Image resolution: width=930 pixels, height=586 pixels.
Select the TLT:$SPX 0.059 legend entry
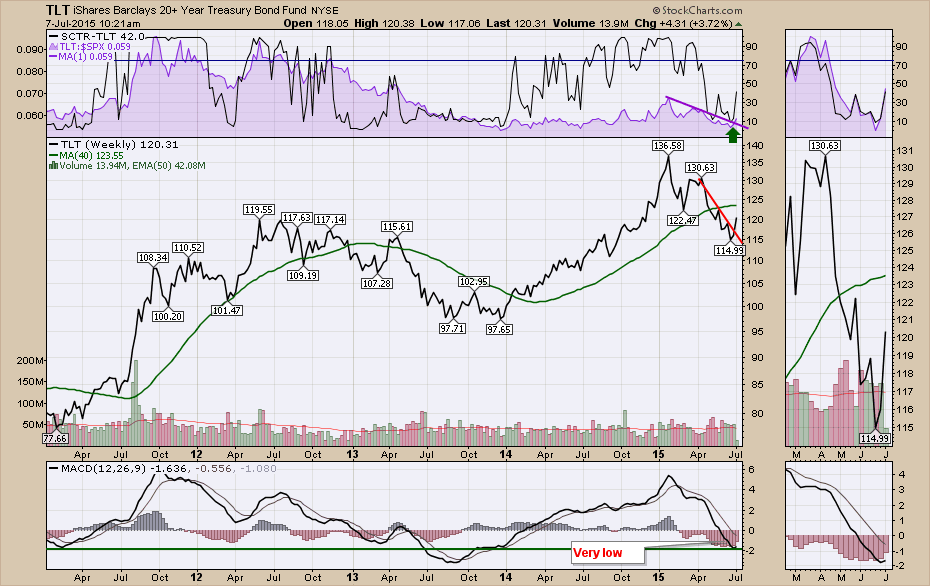[90, 46]
